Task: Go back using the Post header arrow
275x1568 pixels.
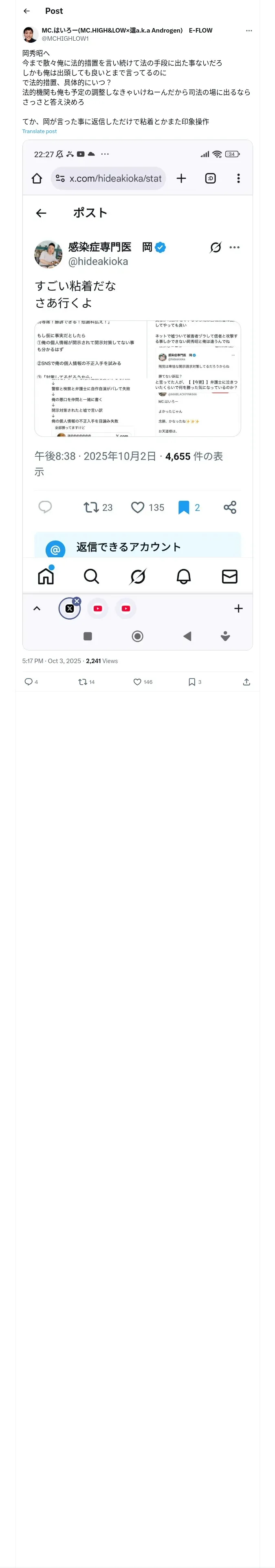Action: (26, 11)
